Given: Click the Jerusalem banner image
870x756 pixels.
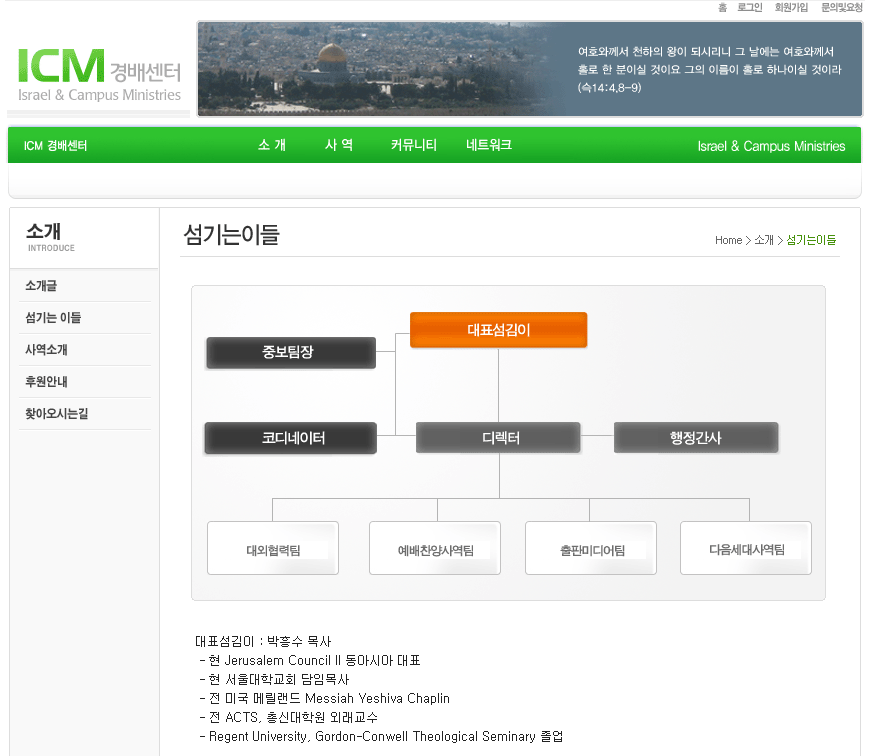Looking at the screenshot, I should tap(530, 69).
